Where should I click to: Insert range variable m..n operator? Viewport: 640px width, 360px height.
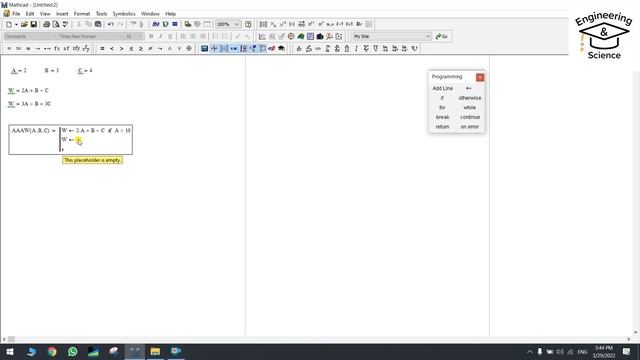(x=330, y=24)
